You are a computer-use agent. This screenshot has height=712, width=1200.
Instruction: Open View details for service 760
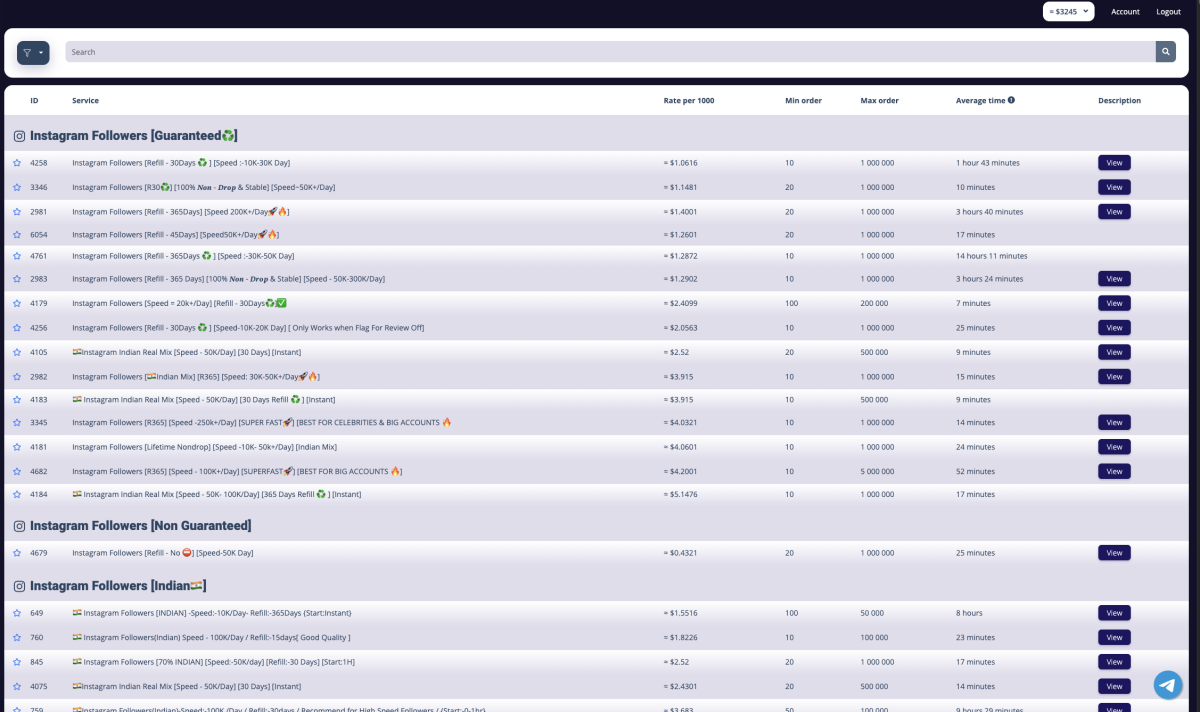click(1114, 637)
